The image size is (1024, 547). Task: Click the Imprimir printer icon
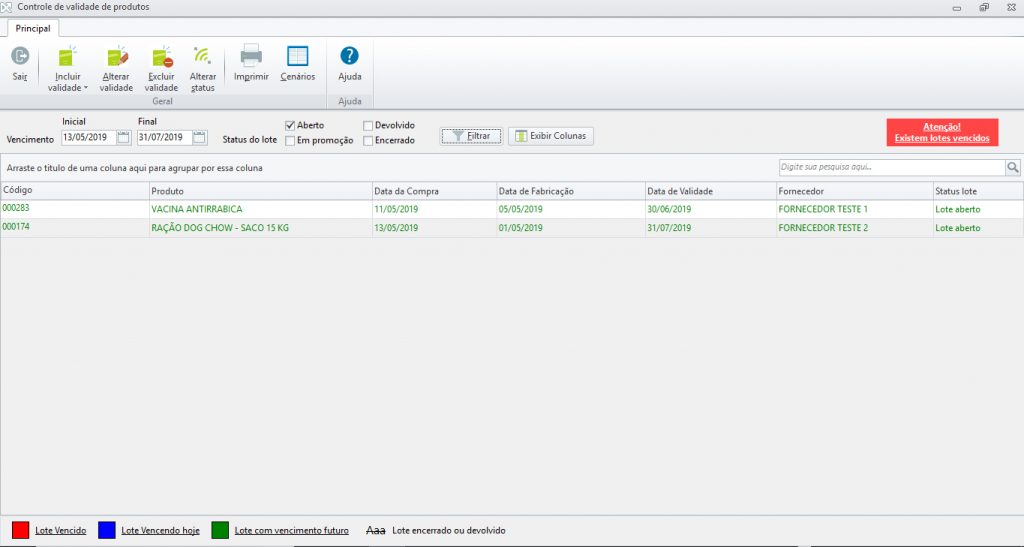[x=251, y=56]
